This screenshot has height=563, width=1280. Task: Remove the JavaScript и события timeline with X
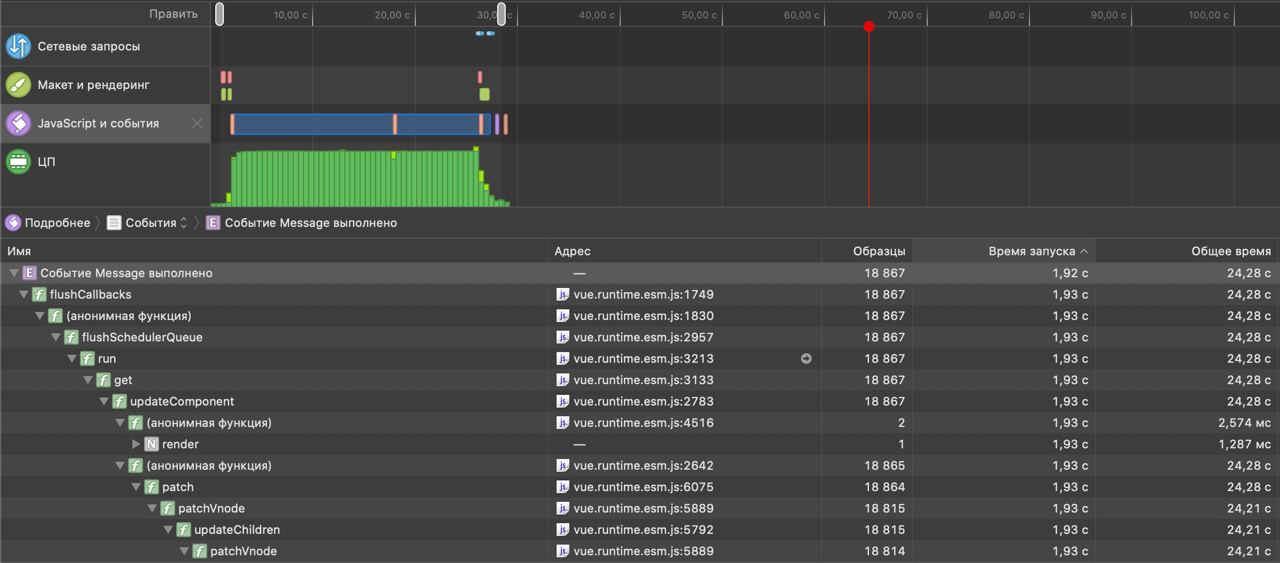pos(197,124)
